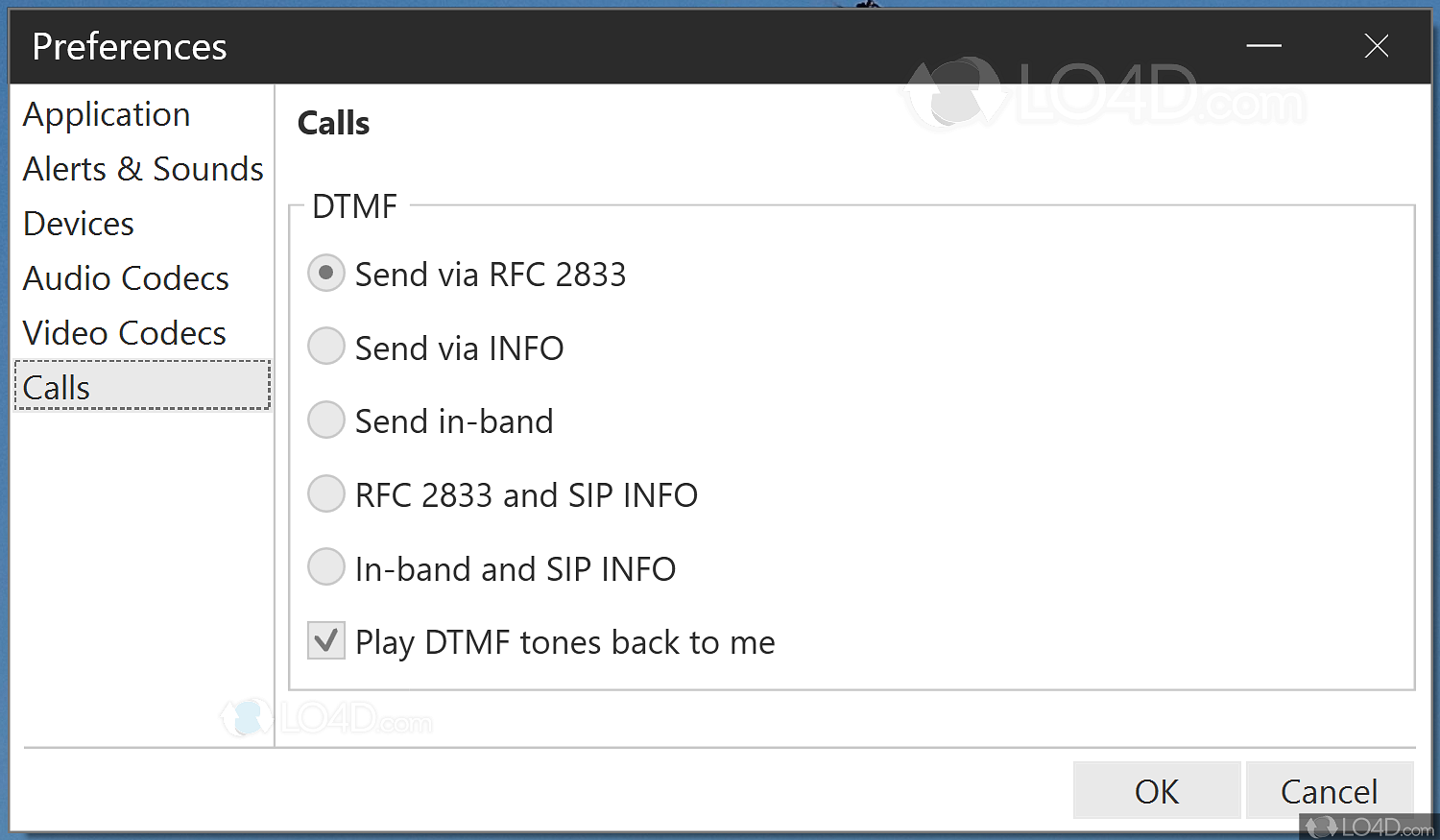Click the "Play DTMF tones back to me" text
This screenshot has width=1440, height=840.
(564, 642)
